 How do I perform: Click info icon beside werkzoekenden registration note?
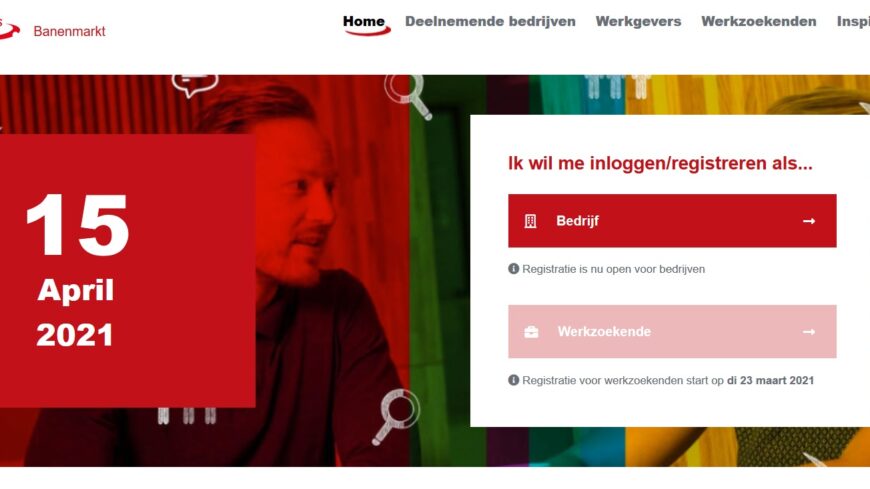pos(514,380)
